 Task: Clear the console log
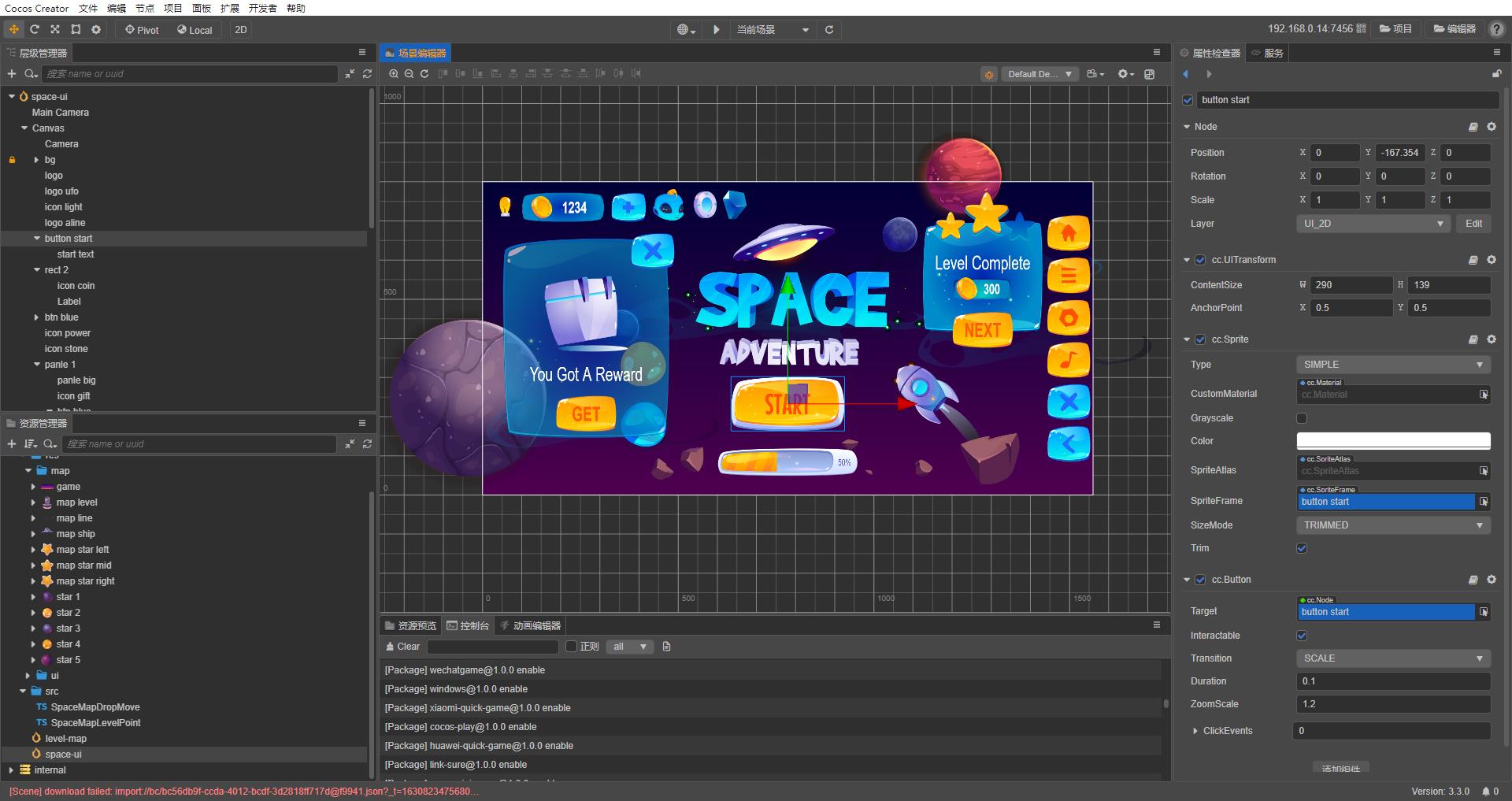[402, 647]
